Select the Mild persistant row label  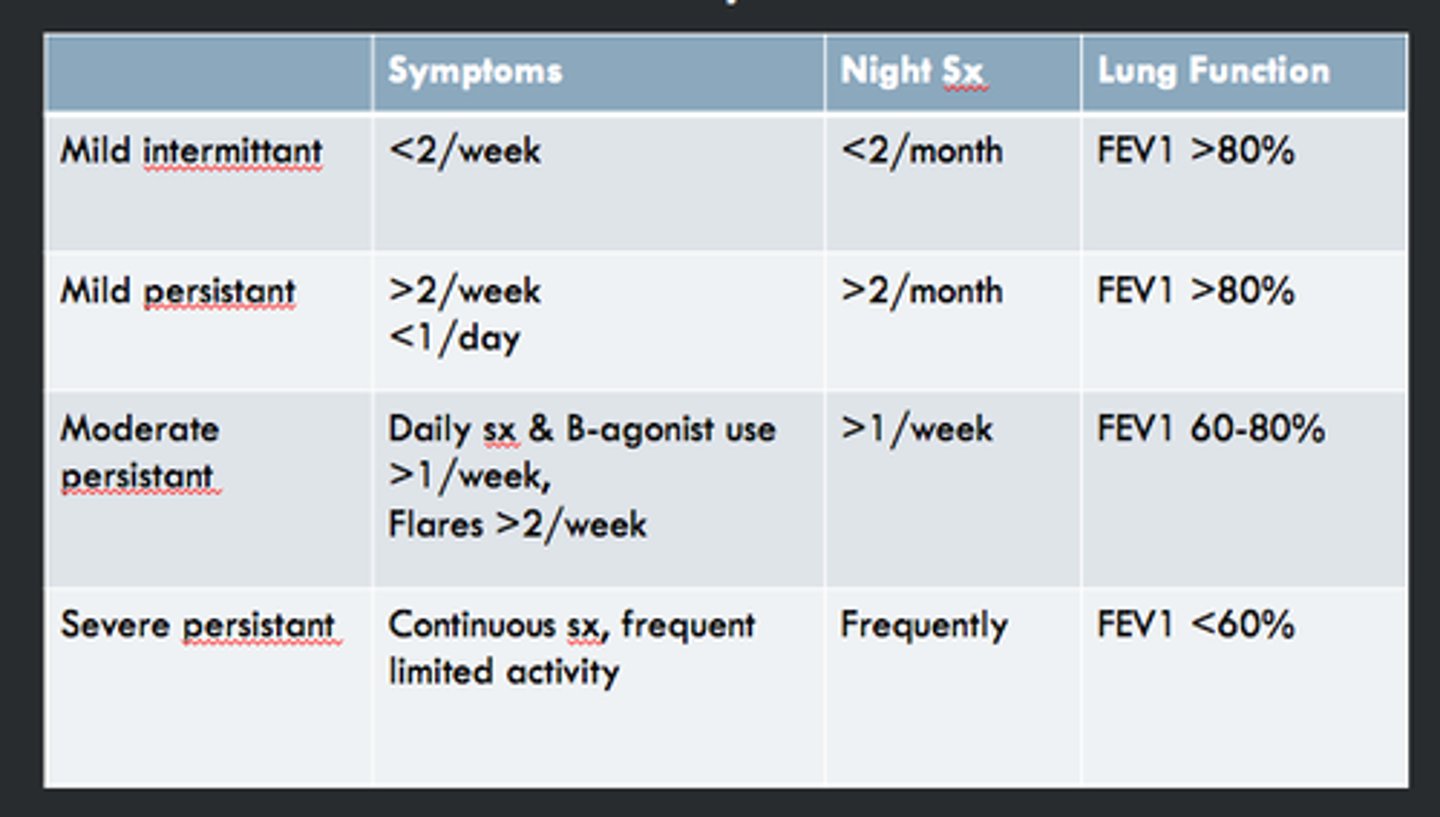(178, 291)
